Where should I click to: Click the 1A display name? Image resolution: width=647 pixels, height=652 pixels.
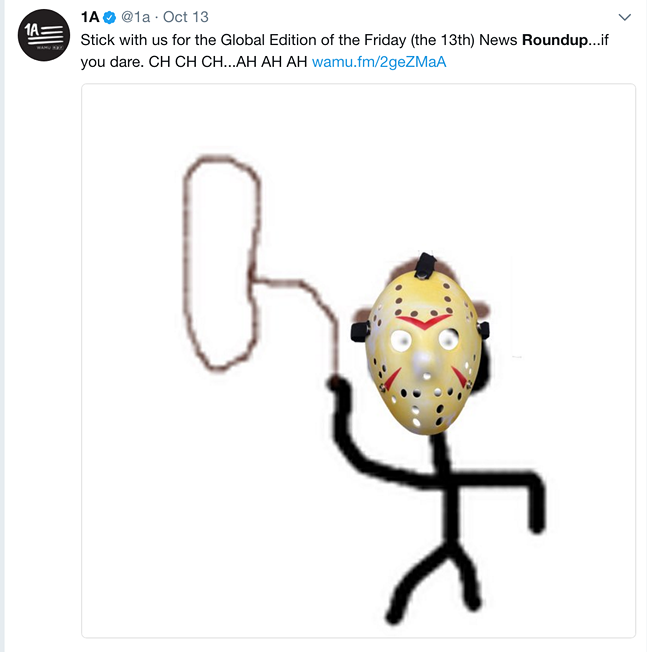pyautogui.click(x=90, y=17)
